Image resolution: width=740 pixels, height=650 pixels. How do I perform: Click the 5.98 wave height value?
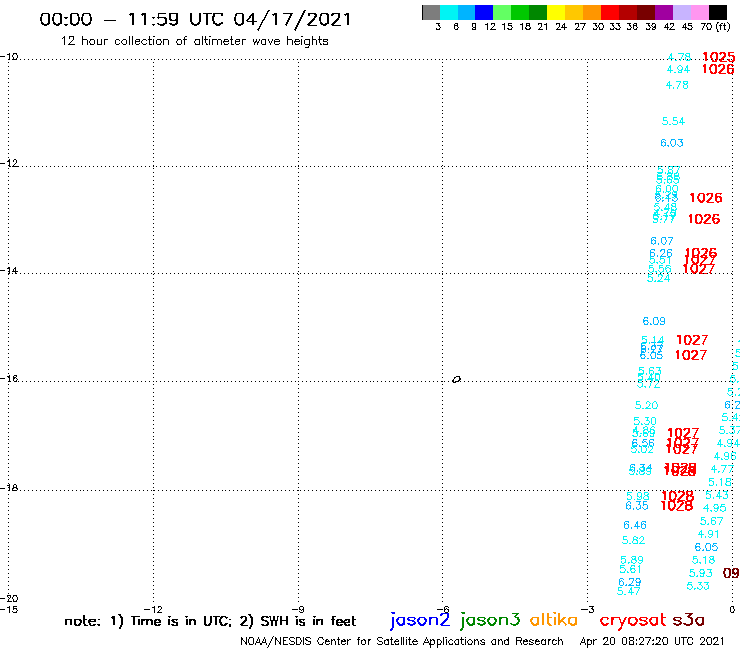pyautogui.click(x=638, y=496)
